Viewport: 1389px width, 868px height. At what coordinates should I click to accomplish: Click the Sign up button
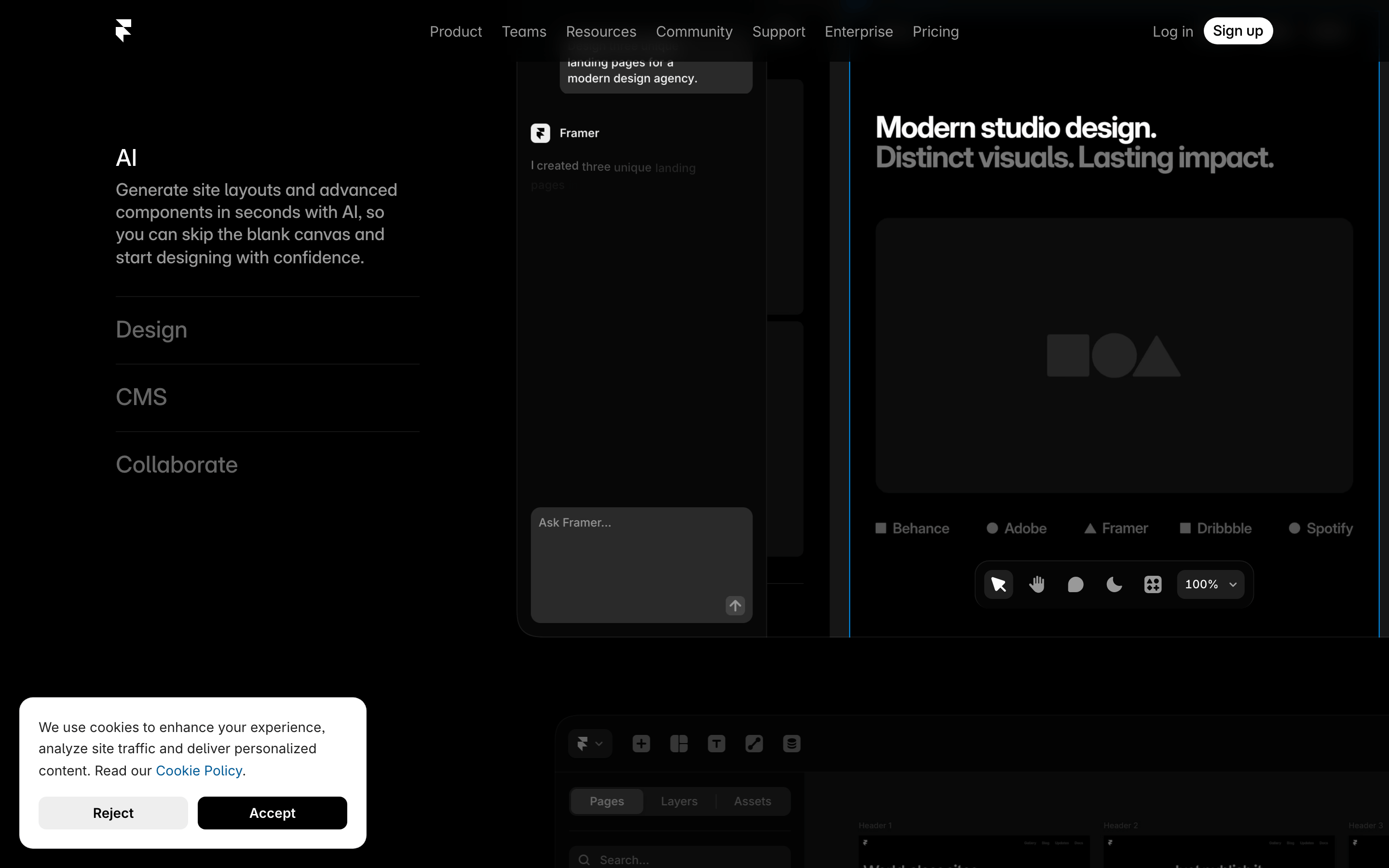1238,31
